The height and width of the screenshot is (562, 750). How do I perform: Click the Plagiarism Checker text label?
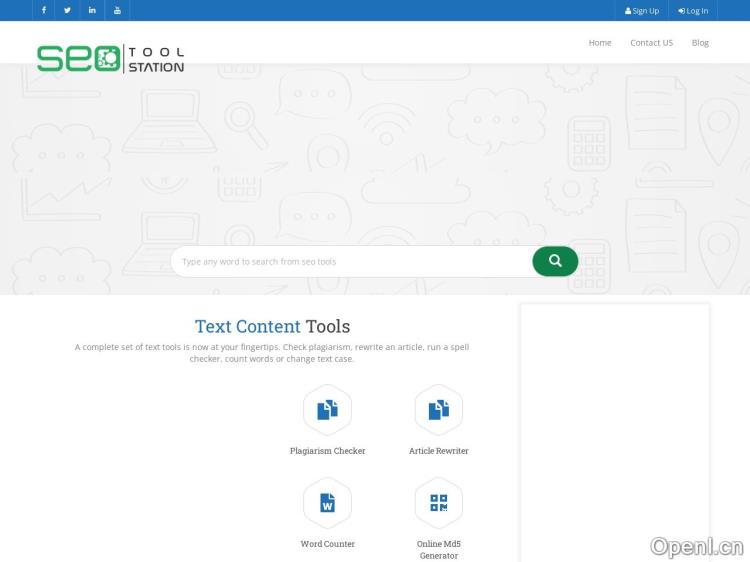(327, 451)
